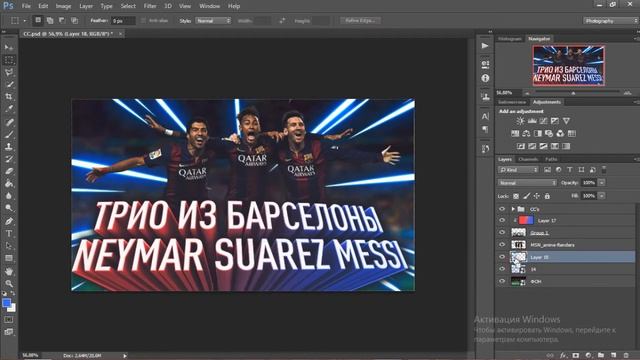
Task: Select the Horizontal Type tool
Action: pos(9,233)
